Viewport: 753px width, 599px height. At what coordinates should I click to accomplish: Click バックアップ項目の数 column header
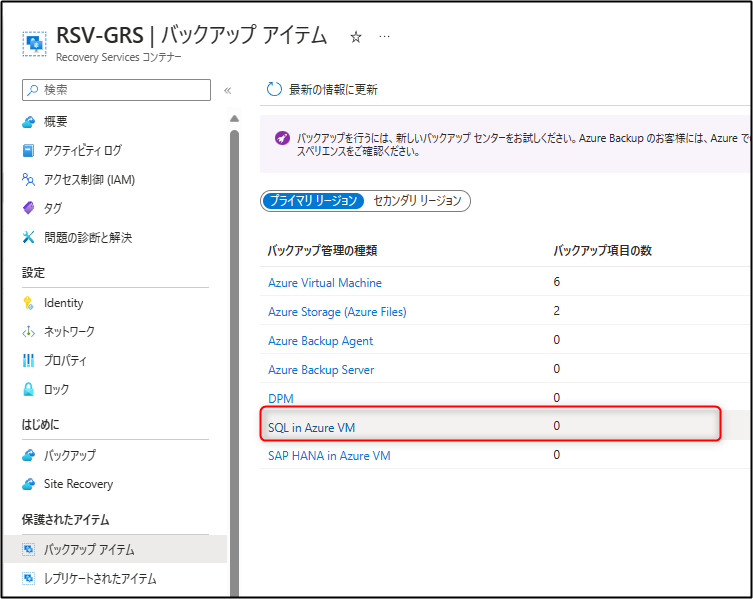click(603, 251)
